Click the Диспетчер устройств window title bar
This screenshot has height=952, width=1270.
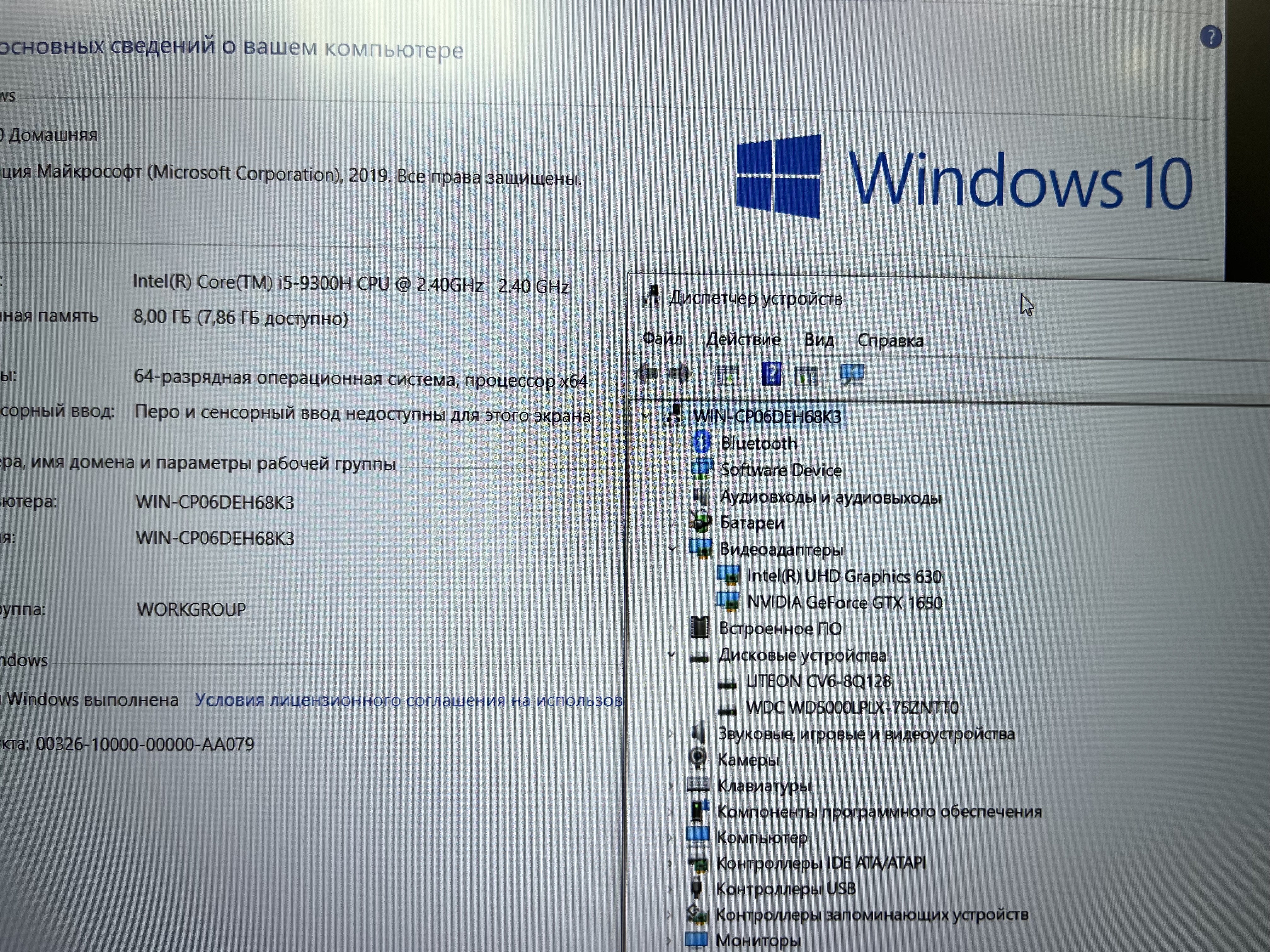pos(948,299)
